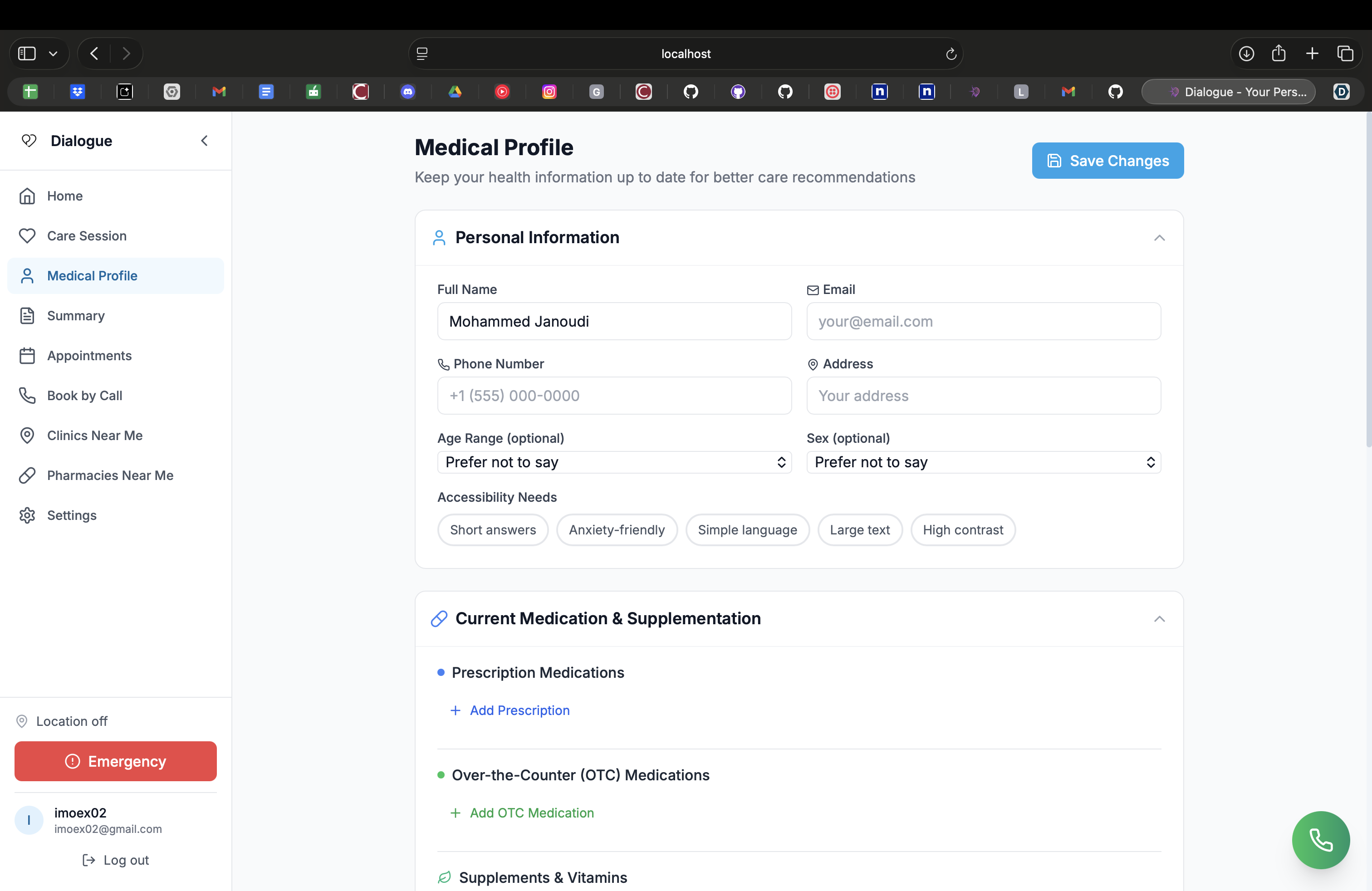Click the browser share icon
Viewport: 1372px width, 891px height.
(1279, 54)
